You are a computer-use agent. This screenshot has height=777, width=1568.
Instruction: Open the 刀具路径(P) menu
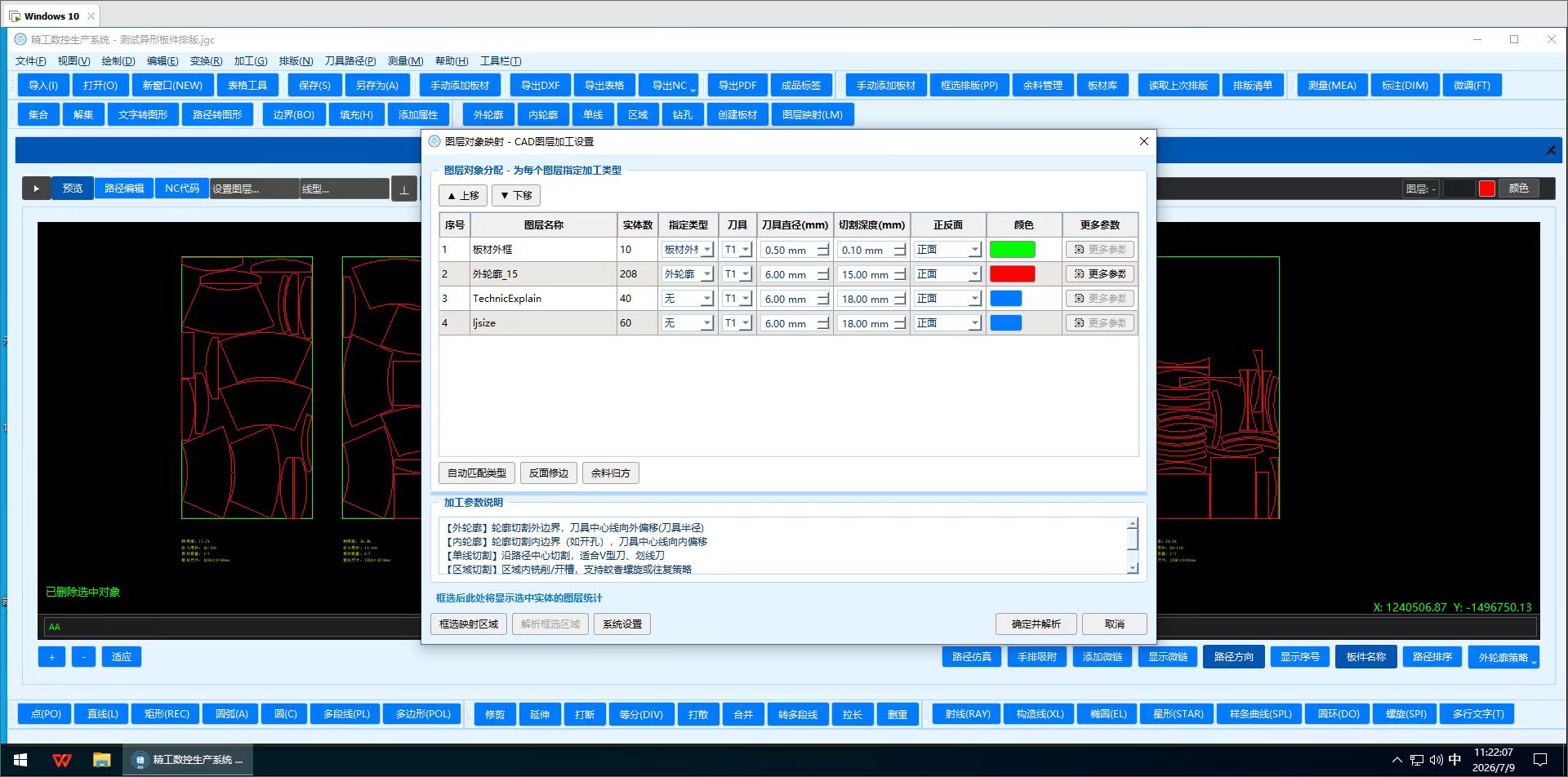[350, 61]
